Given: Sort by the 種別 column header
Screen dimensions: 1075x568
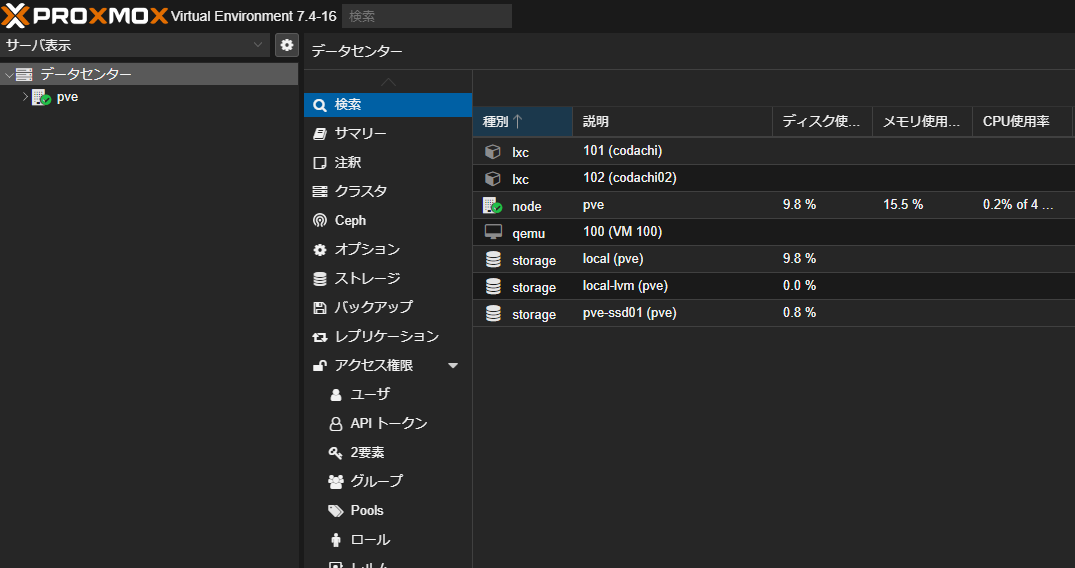Looking at the screenshot, I should 522,121.
